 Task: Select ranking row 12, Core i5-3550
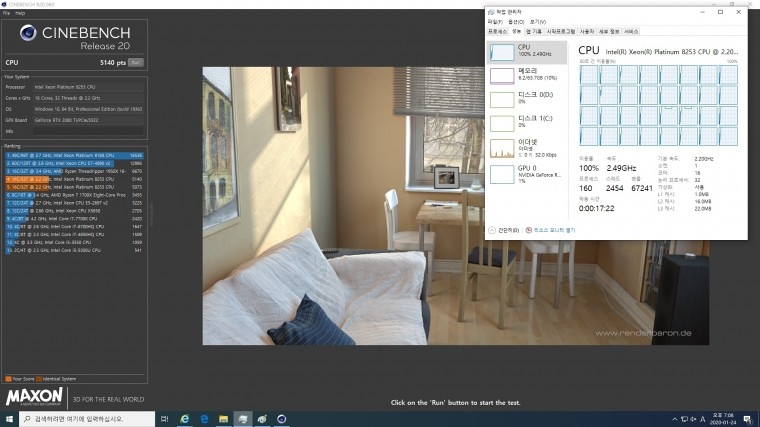(x=74, y=242)
